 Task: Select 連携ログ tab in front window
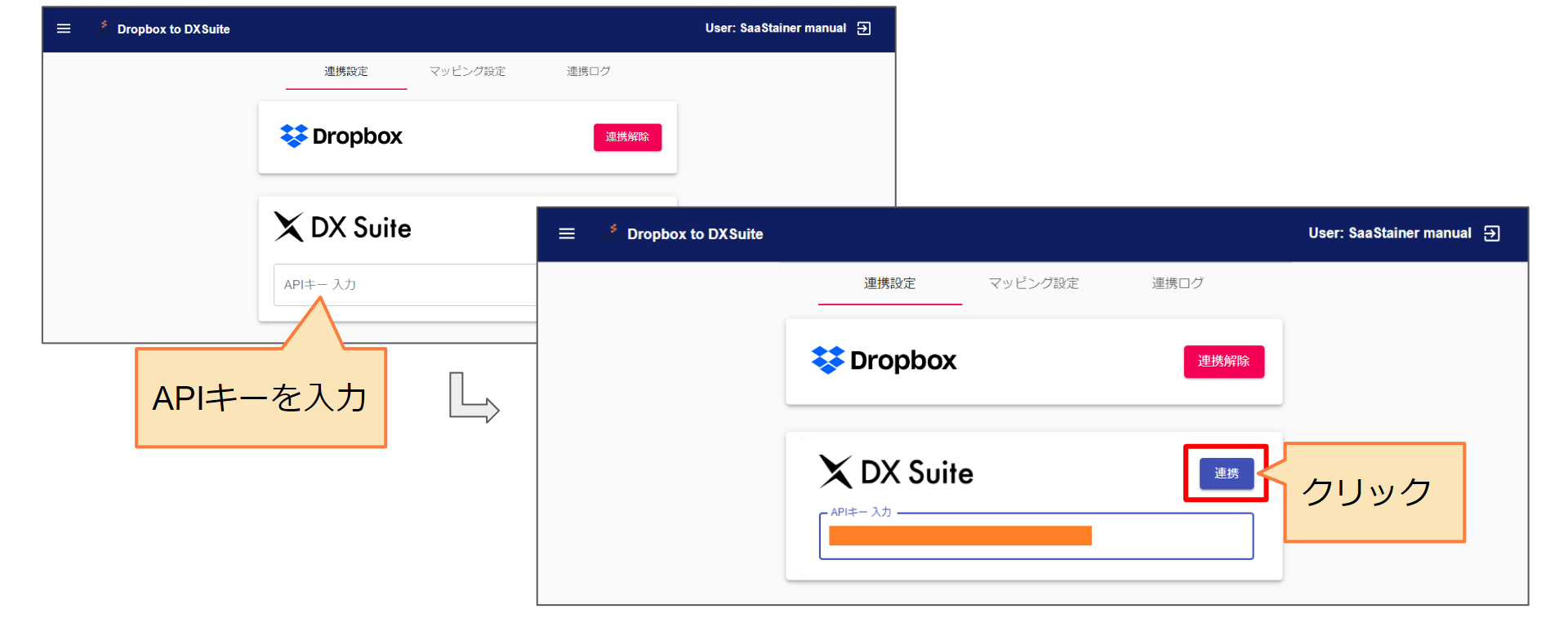click(1178, 283)
